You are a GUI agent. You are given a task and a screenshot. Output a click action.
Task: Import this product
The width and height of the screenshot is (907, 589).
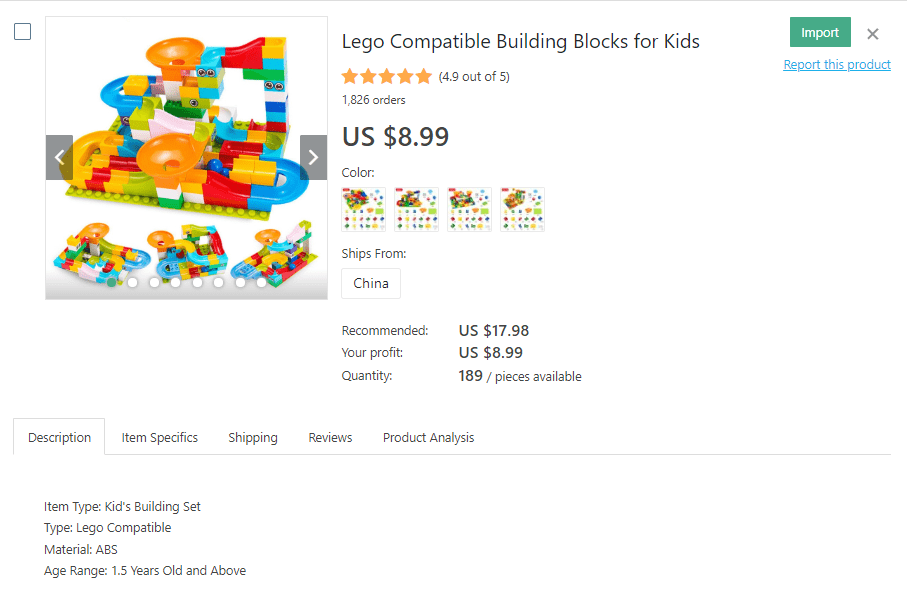(820, 32)
